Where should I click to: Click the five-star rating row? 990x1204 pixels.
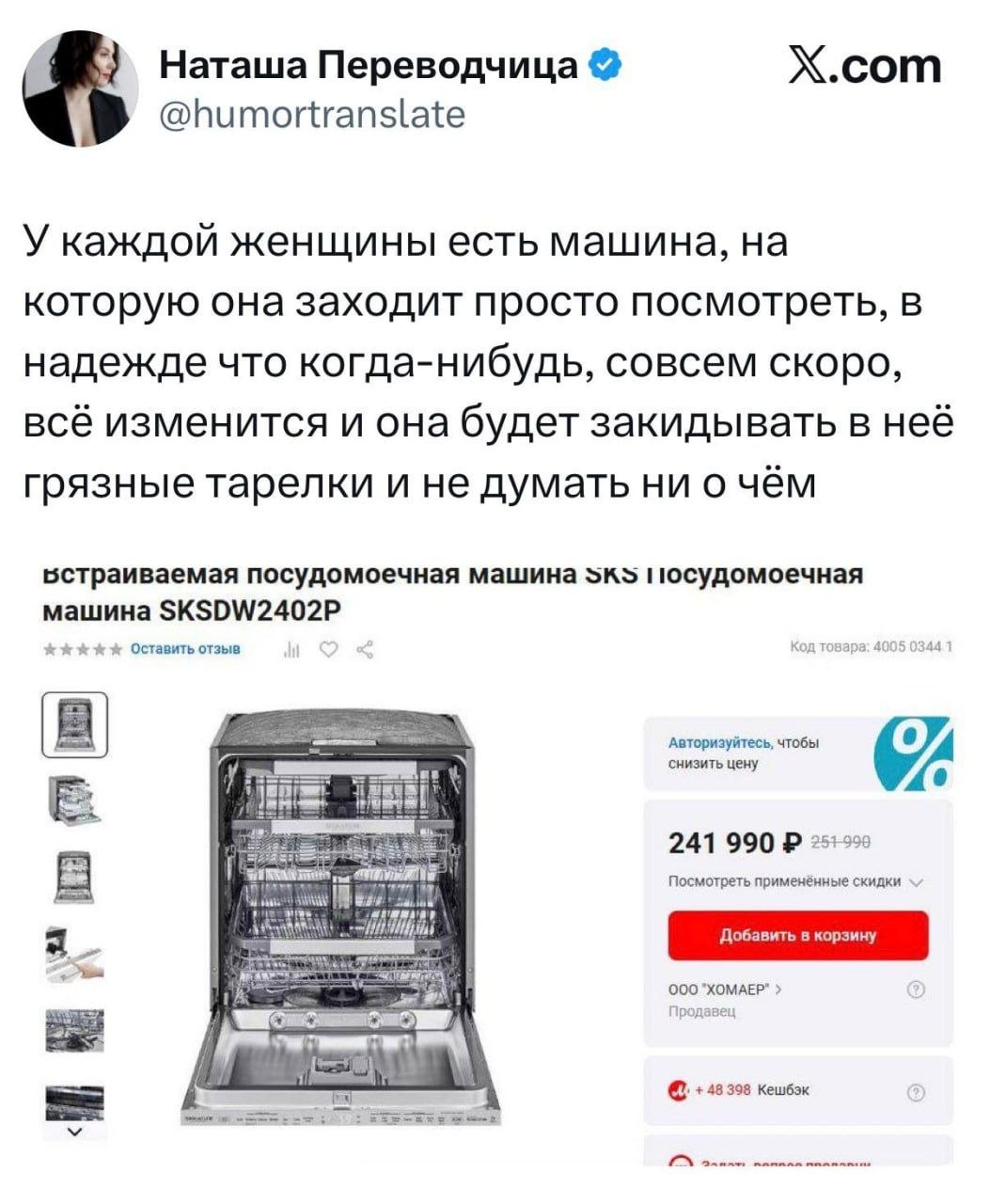pyautogui.click(x=83, y=649)
